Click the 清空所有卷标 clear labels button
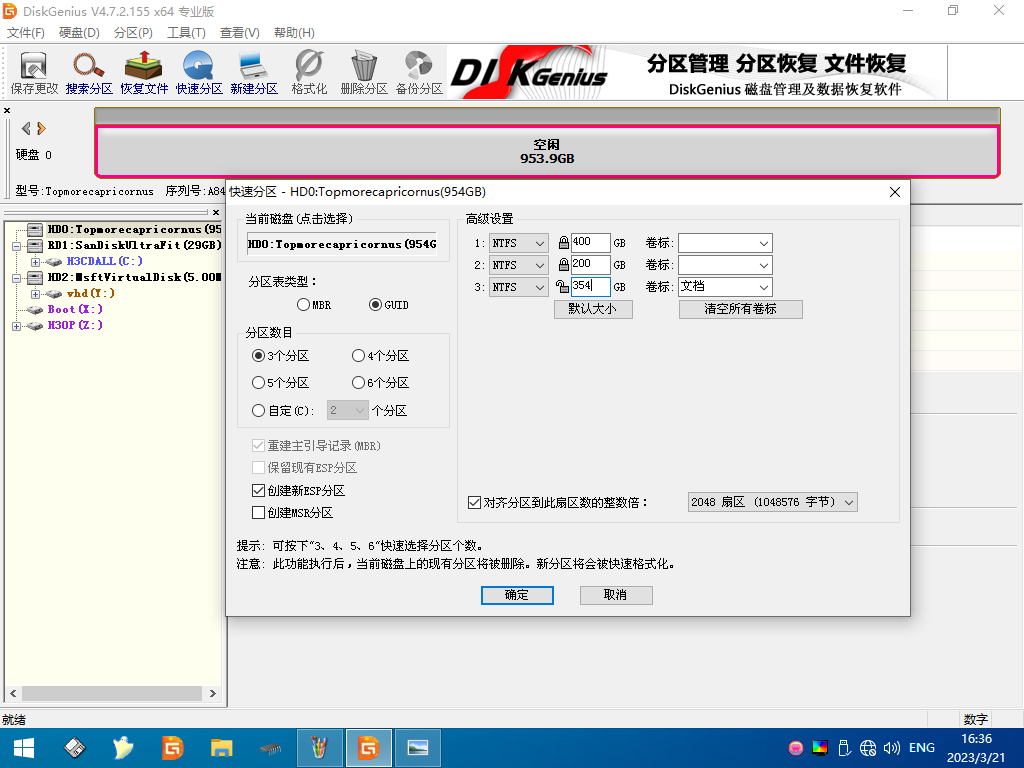1024x768 pixels. [741, 309]
